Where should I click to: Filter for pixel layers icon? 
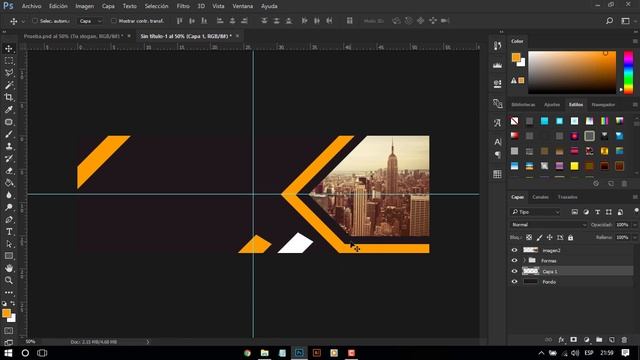click(x=575, y=212)
